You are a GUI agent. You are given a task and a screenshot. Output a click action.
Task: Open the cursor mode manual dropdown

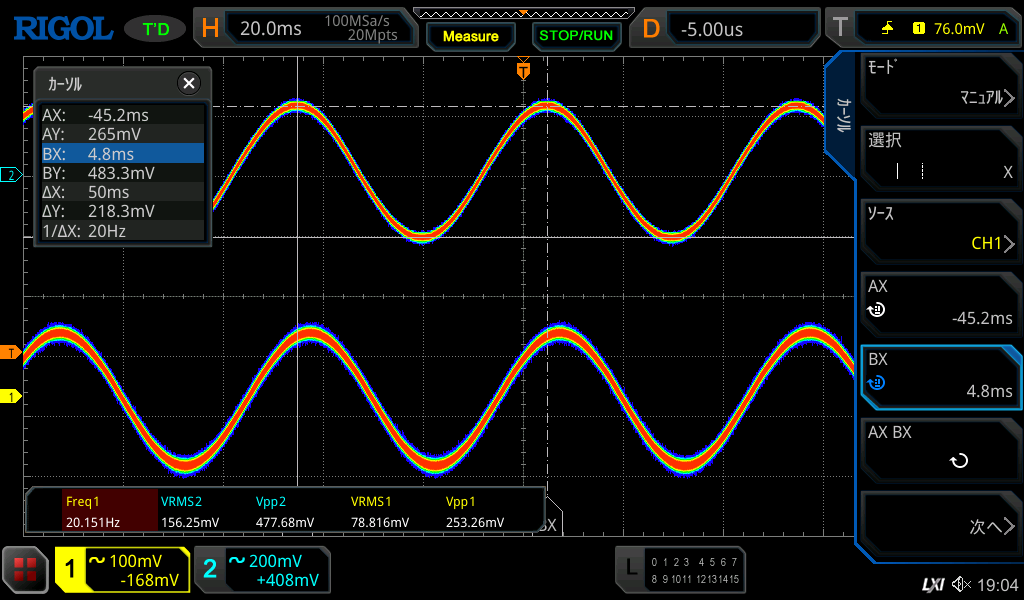(x=940, y=84)
